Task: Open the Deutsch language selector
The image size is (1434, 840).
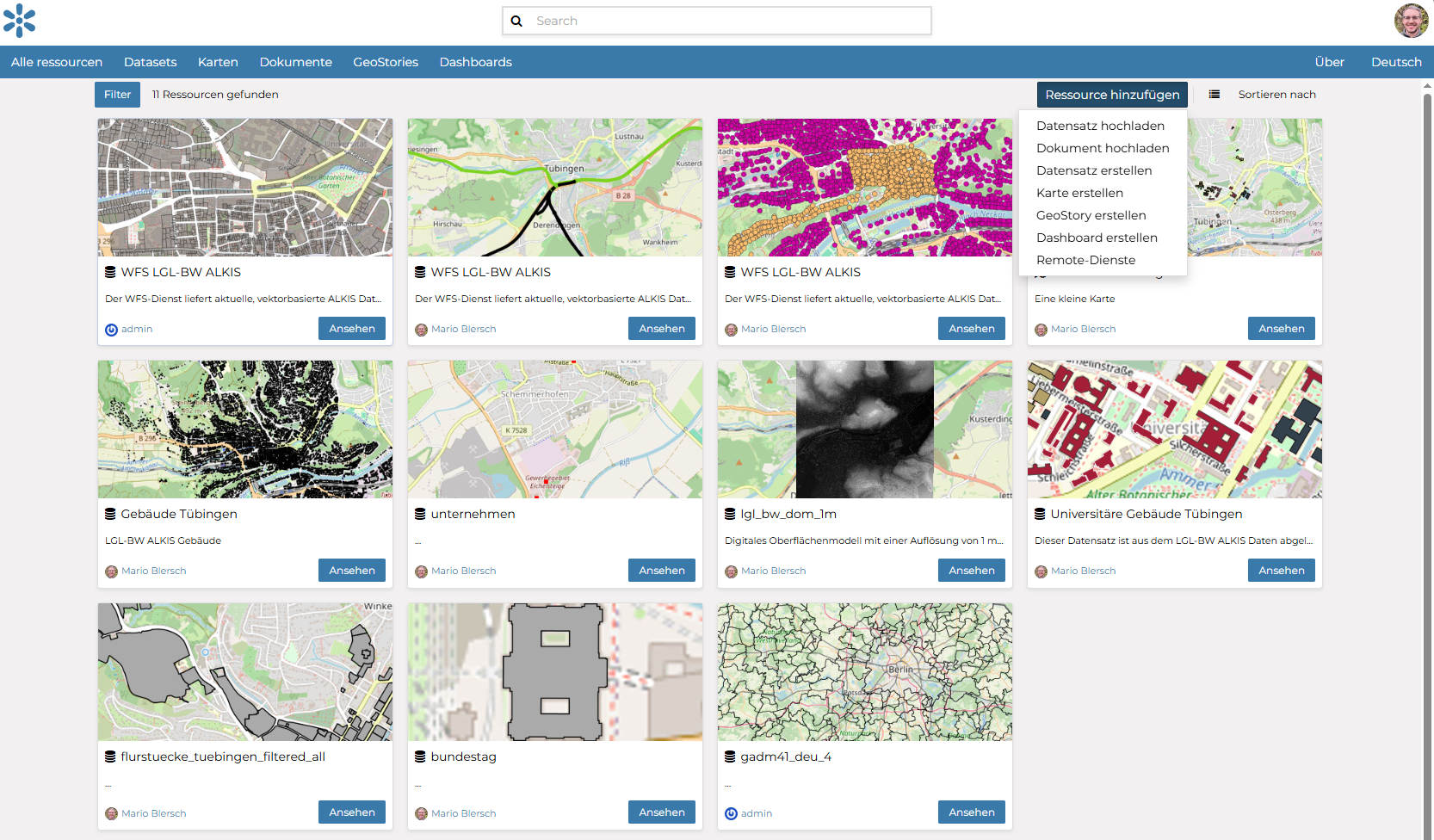Action: coord(1396,62)
